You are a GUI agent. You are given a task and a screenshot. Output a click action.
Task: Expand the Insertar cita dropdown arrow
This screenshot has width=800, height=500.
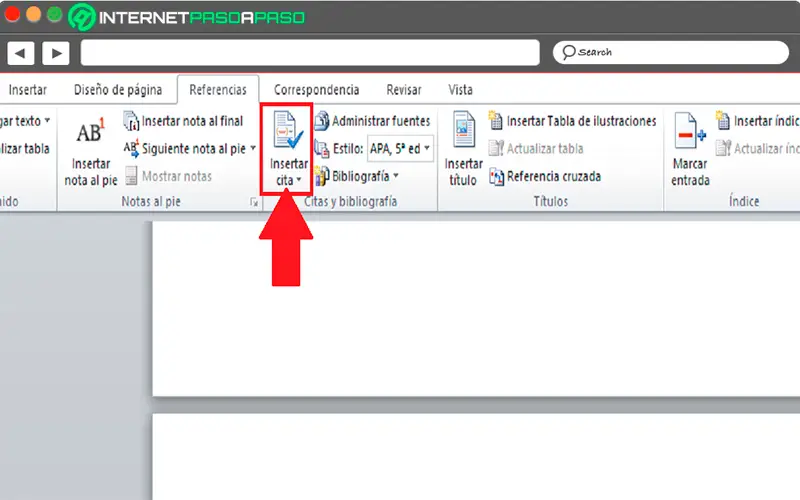[299, 180]
